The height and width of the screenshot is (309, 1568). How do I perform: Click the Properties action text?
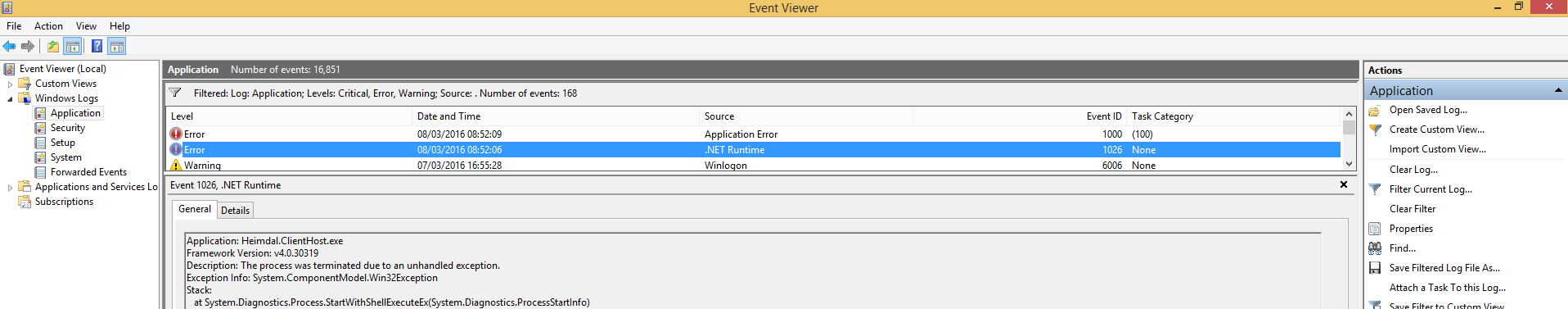(x=1411, y=229)
